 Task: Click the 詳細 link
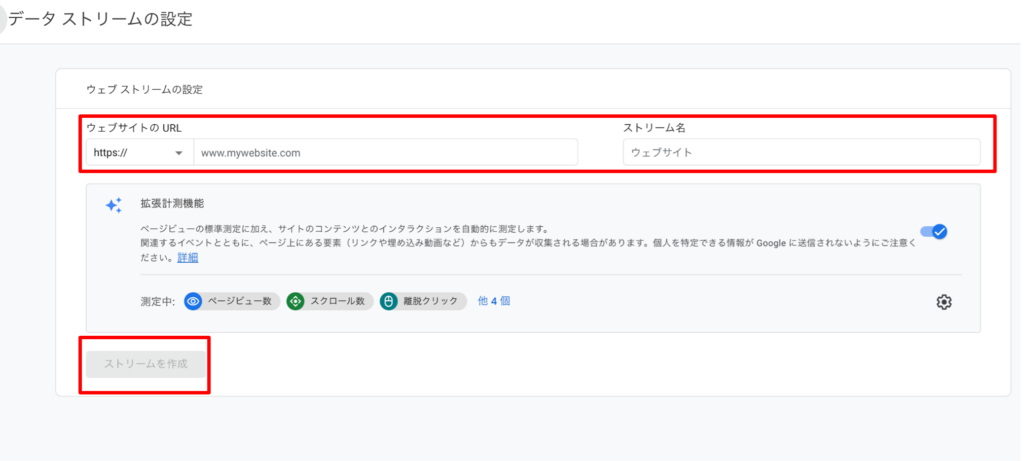(x=188, y=258)
